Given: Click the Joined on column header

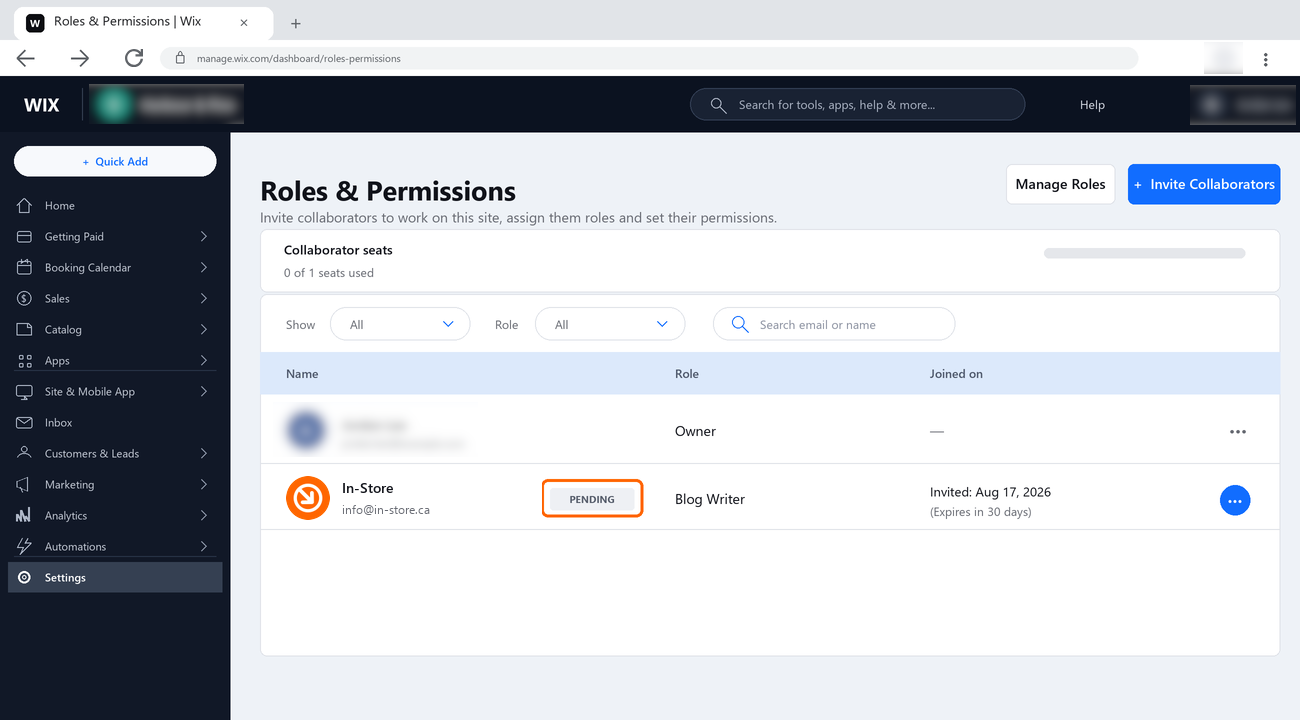Looking at the screenshot, I should coord(956,374).
